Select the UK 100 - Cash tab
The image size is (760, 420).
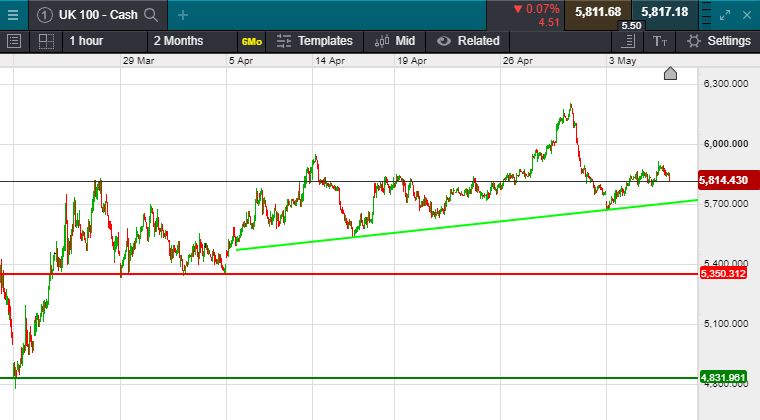click(88, 15)
